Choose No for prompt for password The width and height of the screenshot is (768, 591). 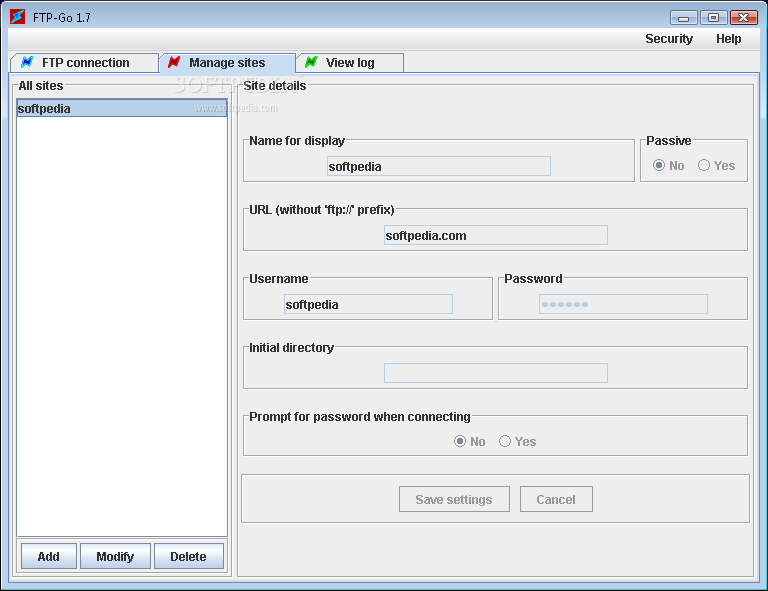tap(459, 441)
